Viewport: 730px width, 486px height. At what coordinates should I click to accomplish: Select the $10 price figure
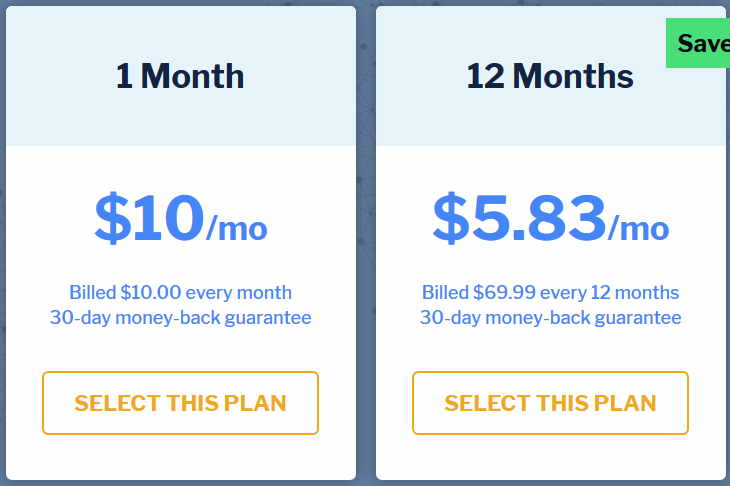[149, 218]
